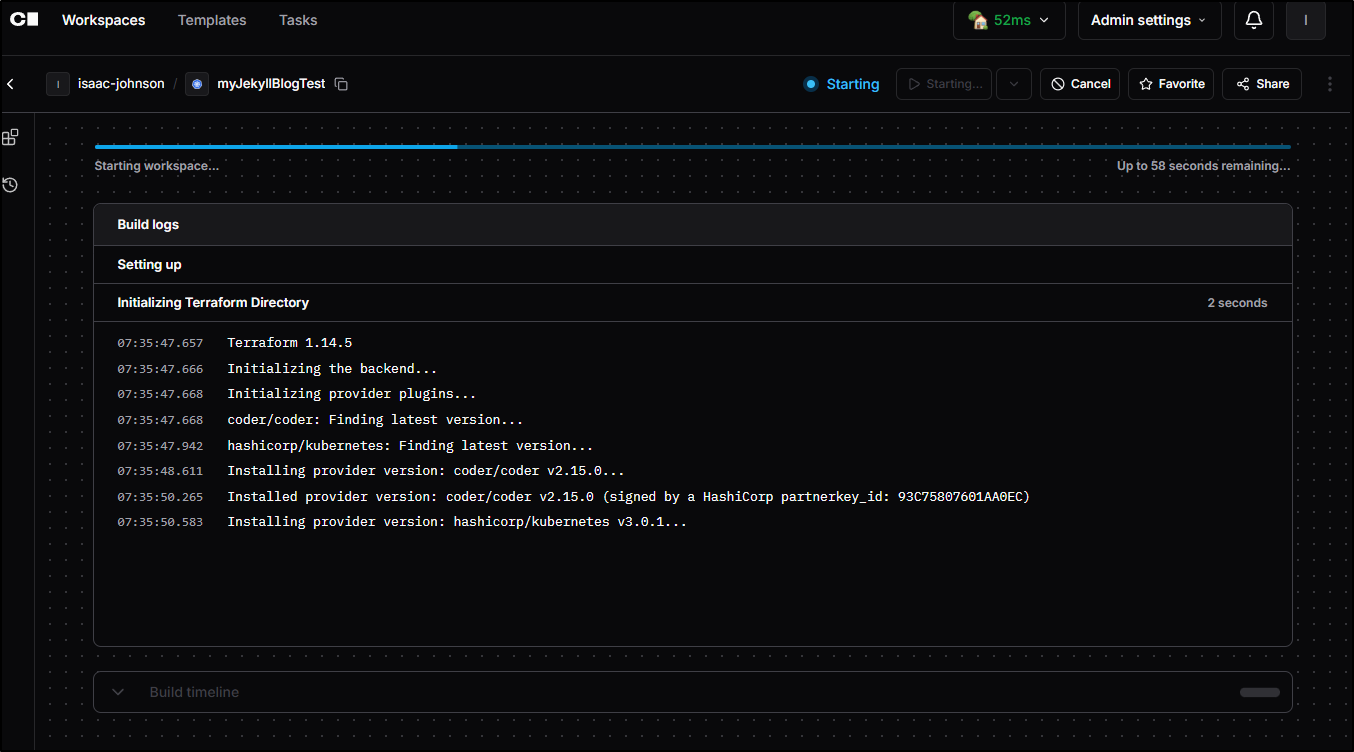Cancel the workspace build
This screenshot has width=1354, height=752.
pos(1079,84)
